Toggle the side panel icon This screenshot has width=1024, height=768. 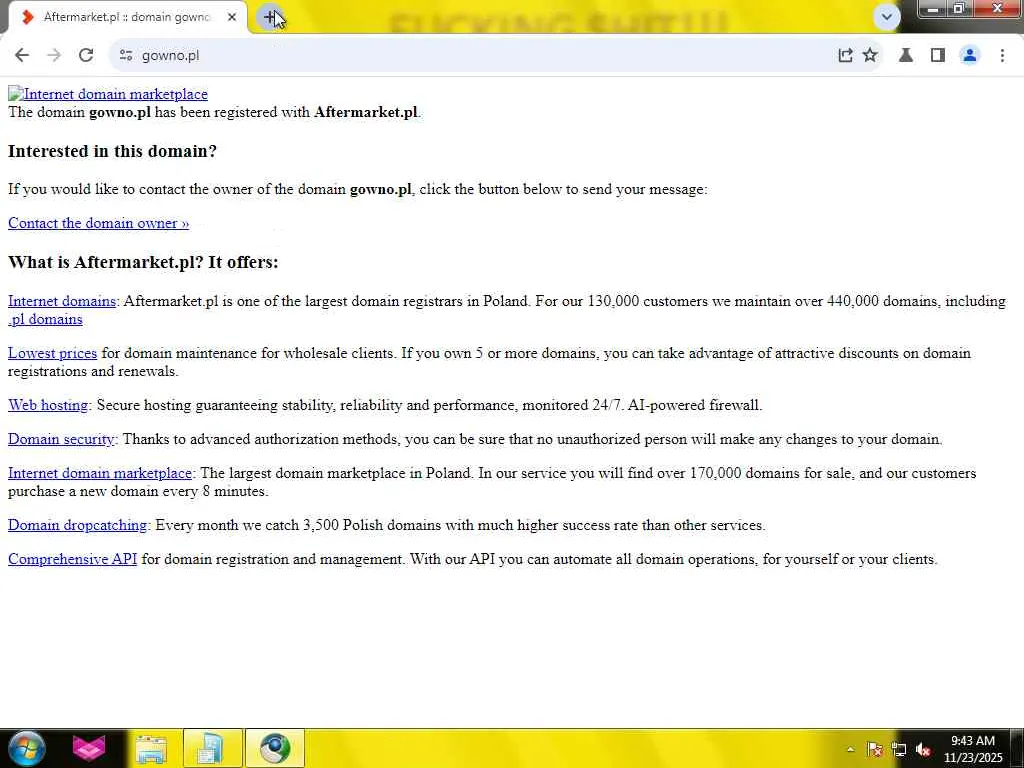[x=938, y=56]
